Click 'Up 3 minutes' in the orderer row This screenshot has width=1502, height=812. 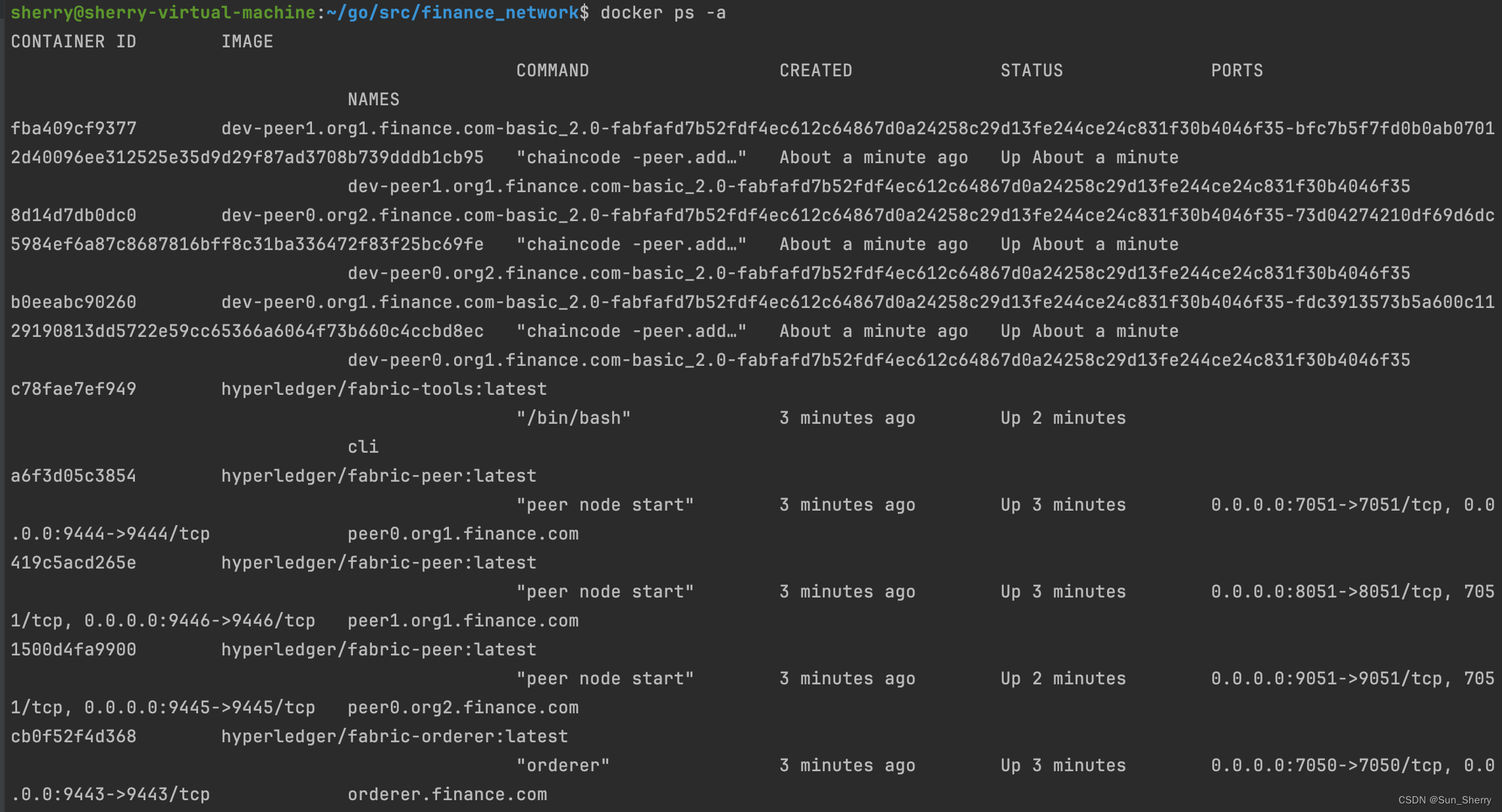(x=1064, y=766)
